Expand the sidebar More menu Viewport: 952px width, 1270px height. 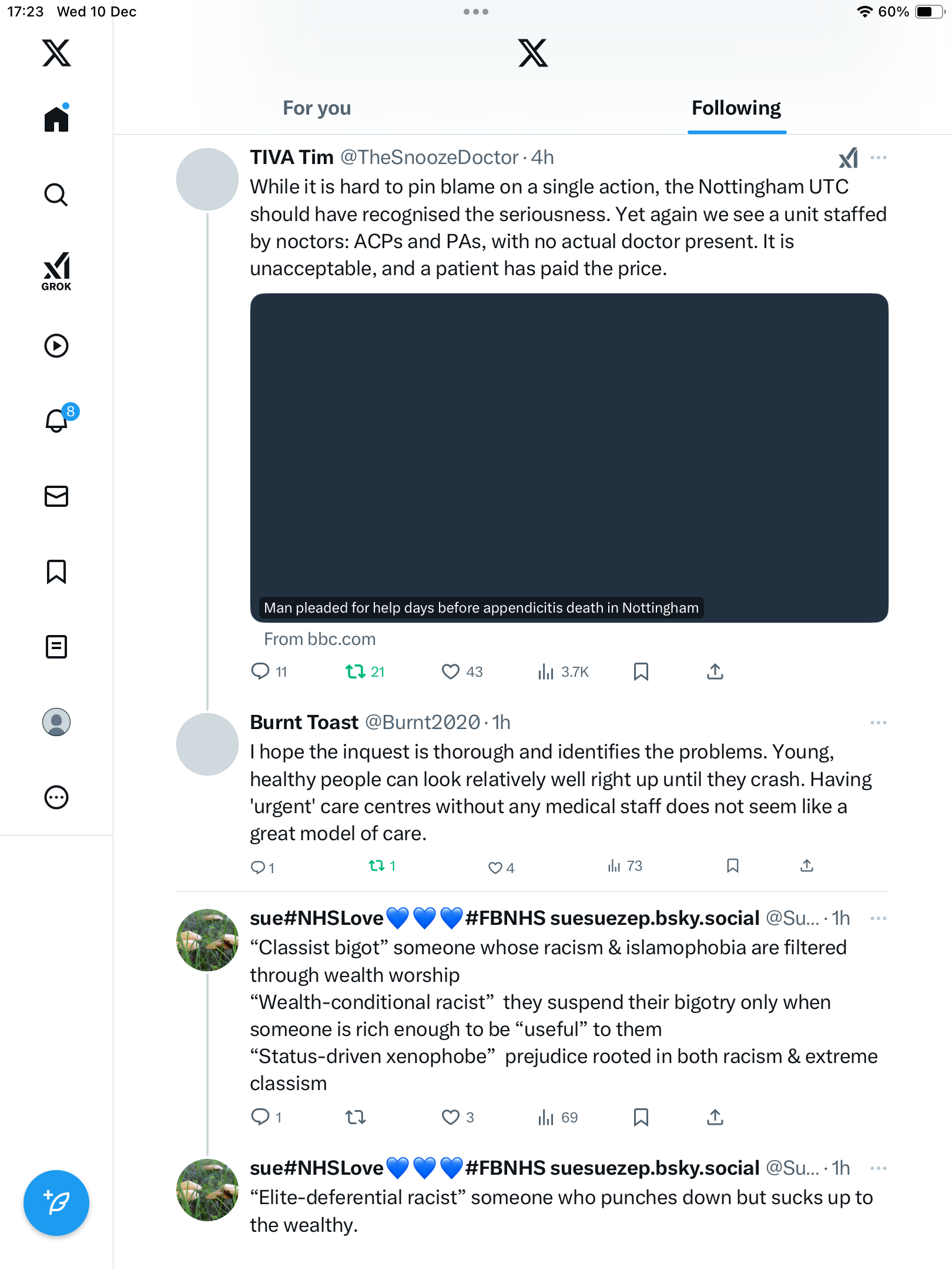click(56, 797)
